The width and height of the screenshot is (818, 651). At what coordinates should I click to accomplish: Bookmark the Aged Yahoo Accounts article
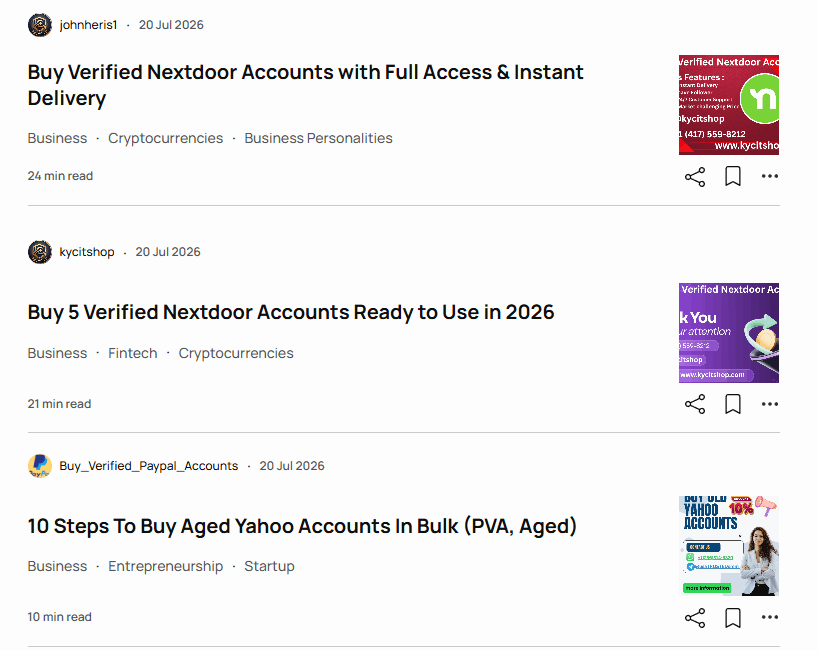(733, 618)
